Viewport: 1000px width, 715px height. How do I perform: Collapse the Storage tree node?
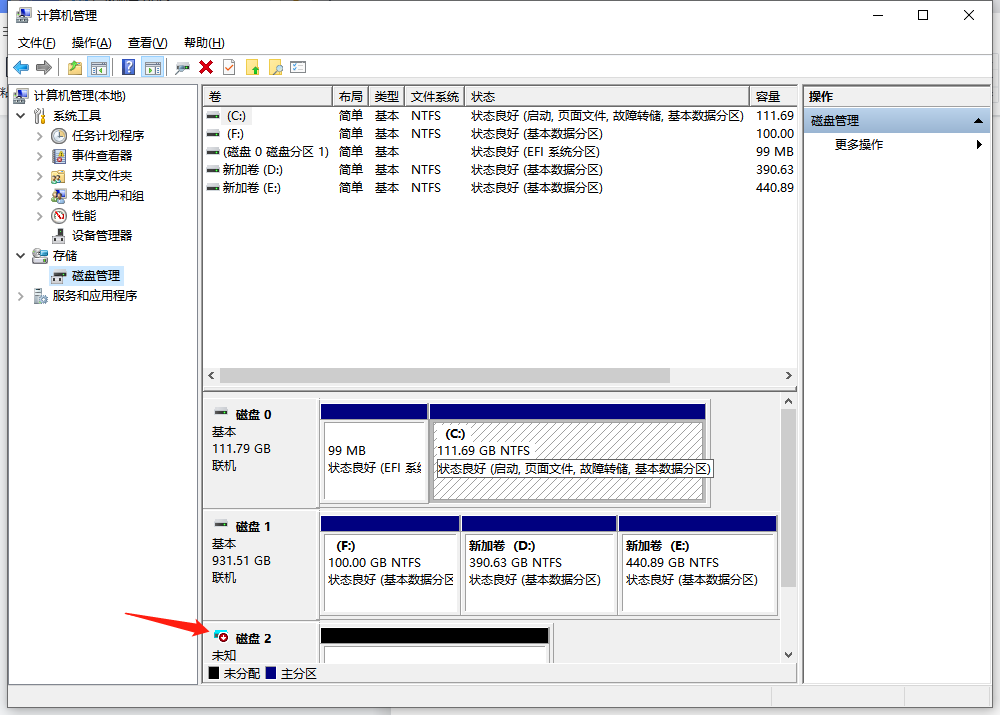coord(22,255)
